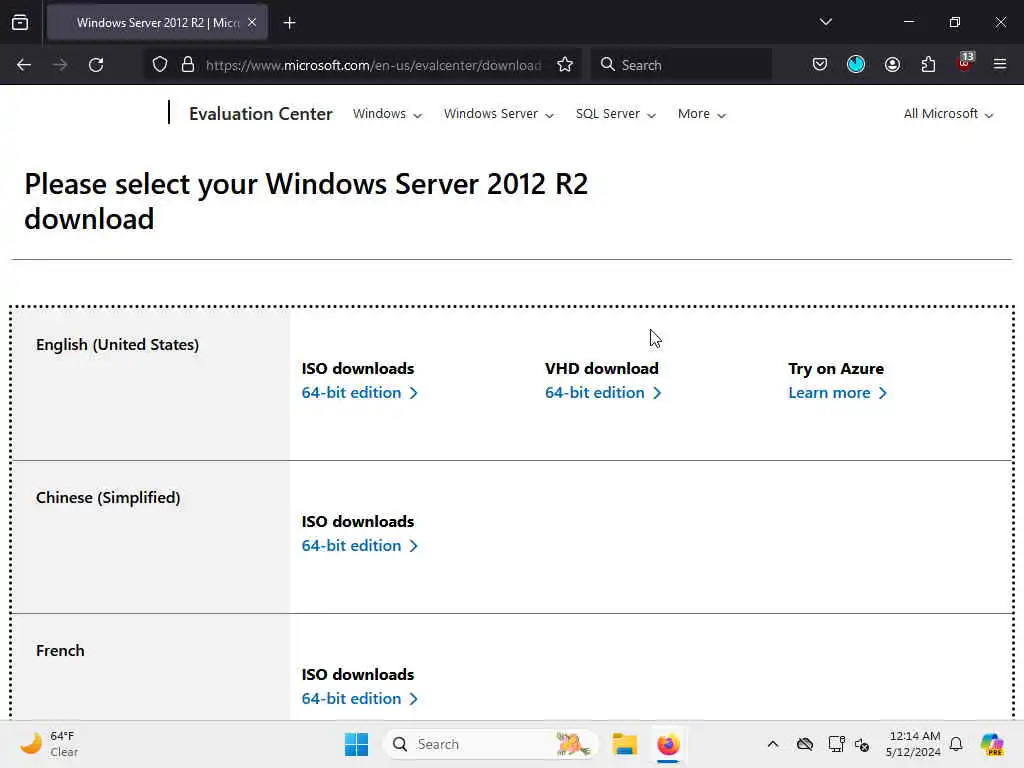Open the red extension with badge 13
1024x768 pixels.
[x=965, y=63]
